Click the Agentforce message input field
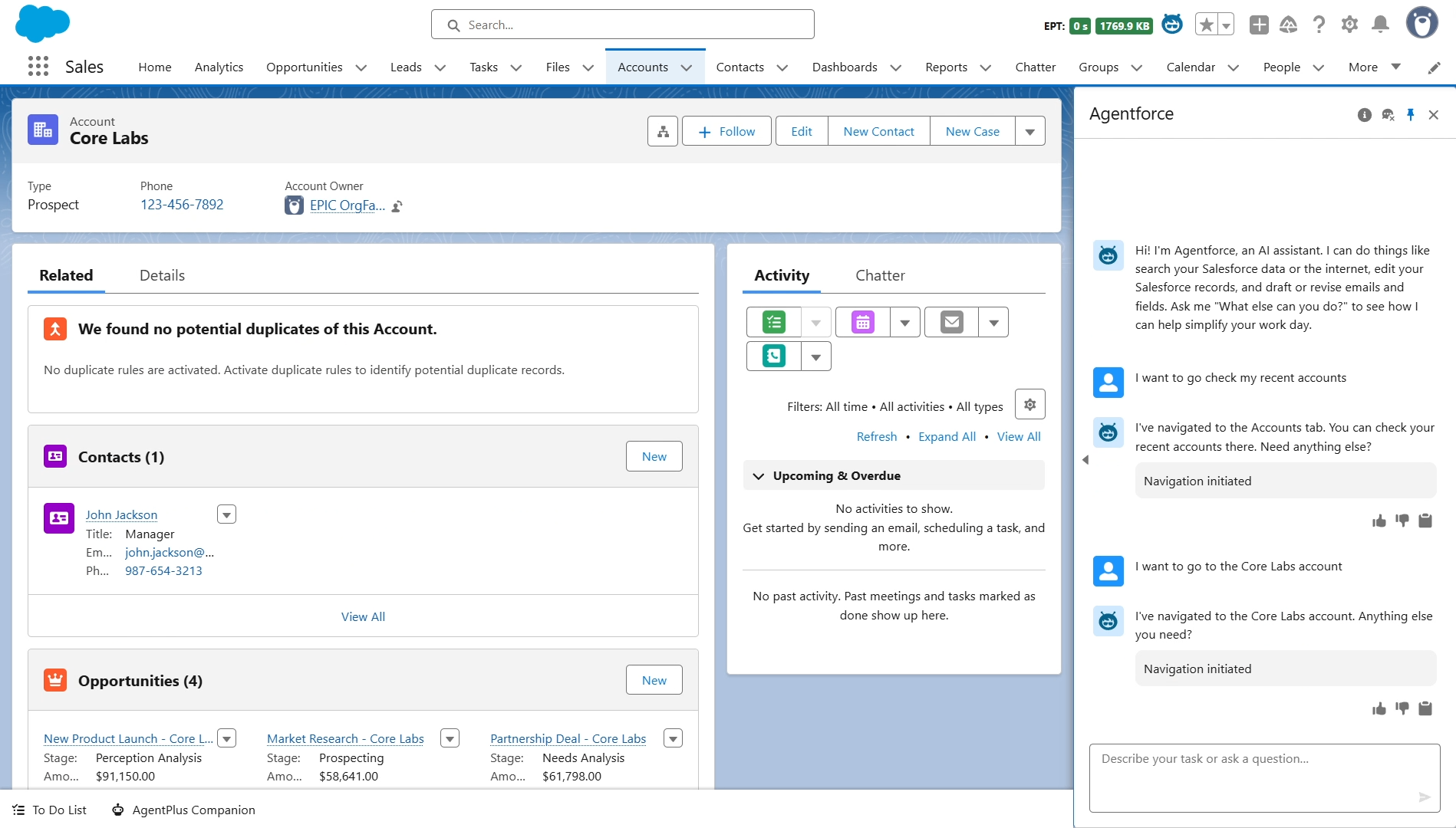 click(x=1265, y=777)
